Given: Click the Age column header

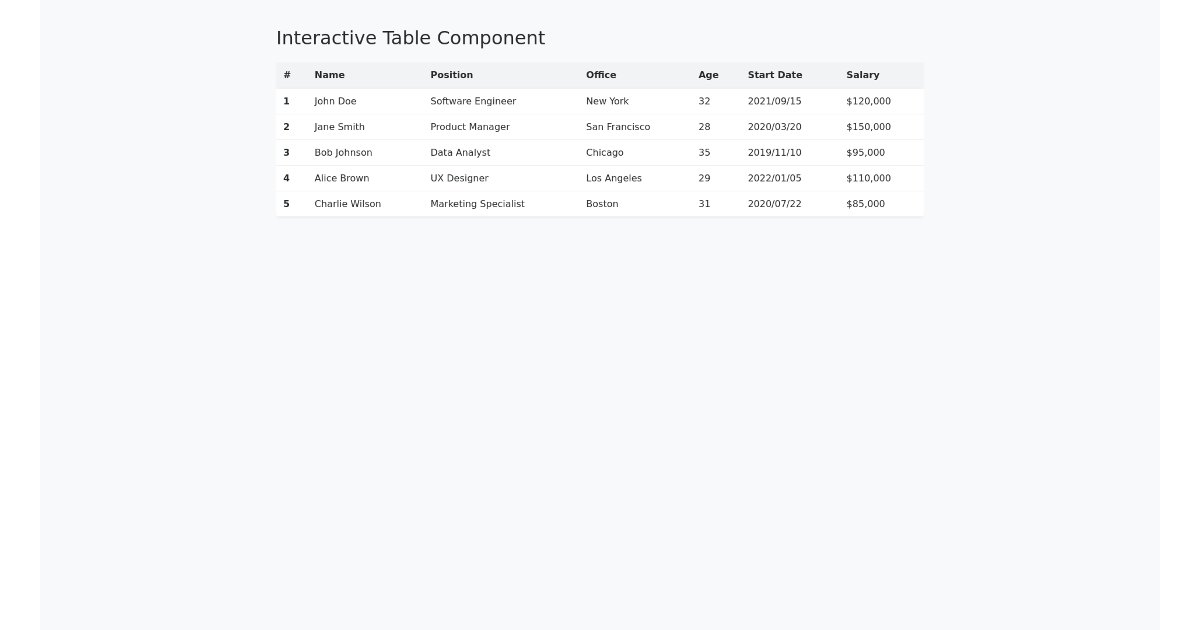Looking at the screenshot, I should pos(716,75).
